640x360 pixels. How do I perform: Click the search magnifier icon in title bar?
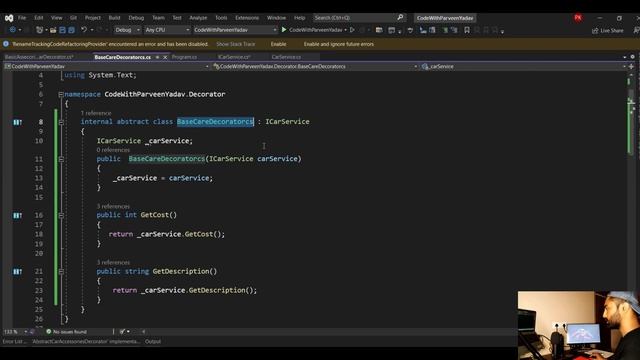click(400, 18)
